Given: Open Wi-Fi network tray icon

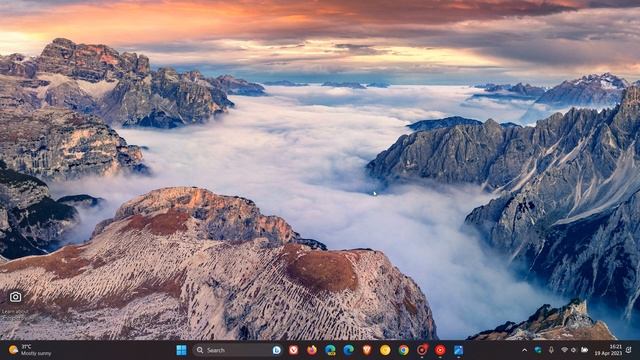Looking at the screenshot, I should coord(564,350).
